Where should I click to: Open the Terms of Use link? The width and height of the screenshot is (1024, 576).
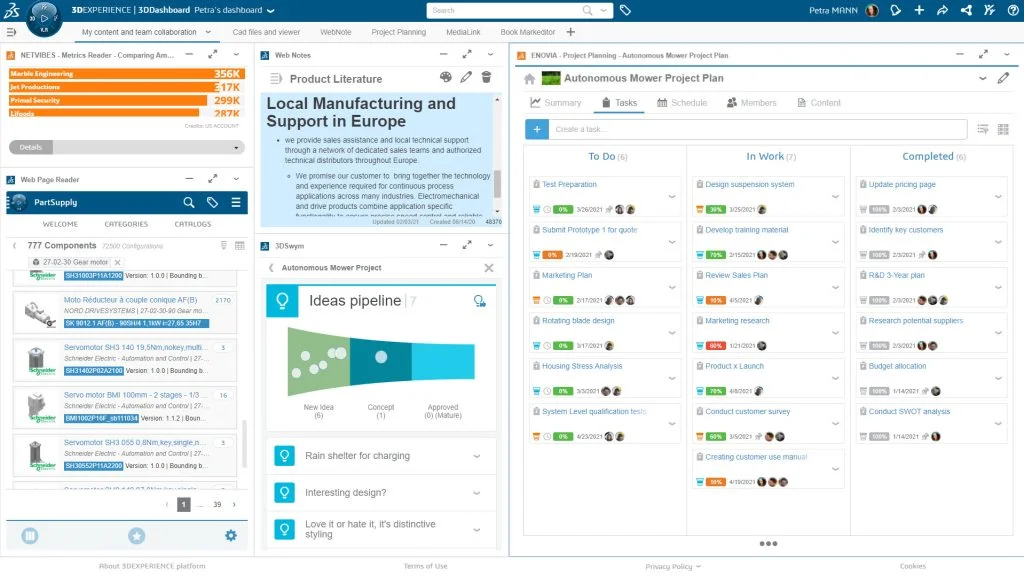pyautogui.click(x=425, y=566)
